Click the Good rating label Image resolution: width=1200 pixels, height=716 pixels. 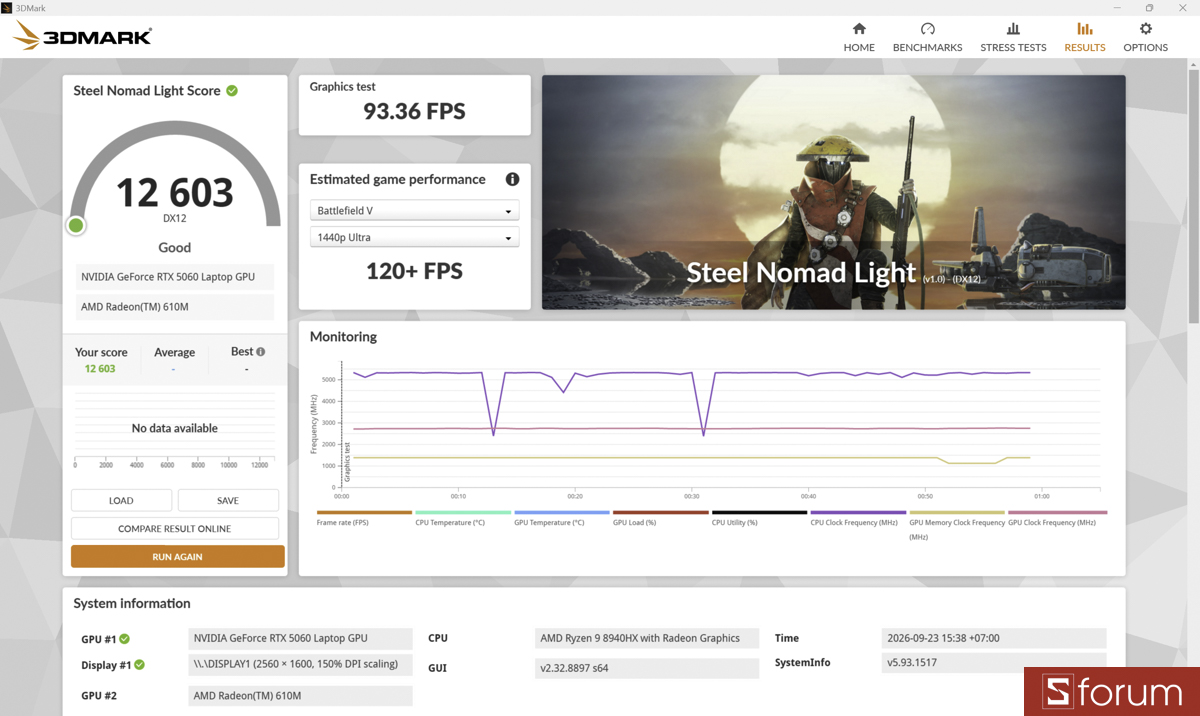tap(175, 247)
